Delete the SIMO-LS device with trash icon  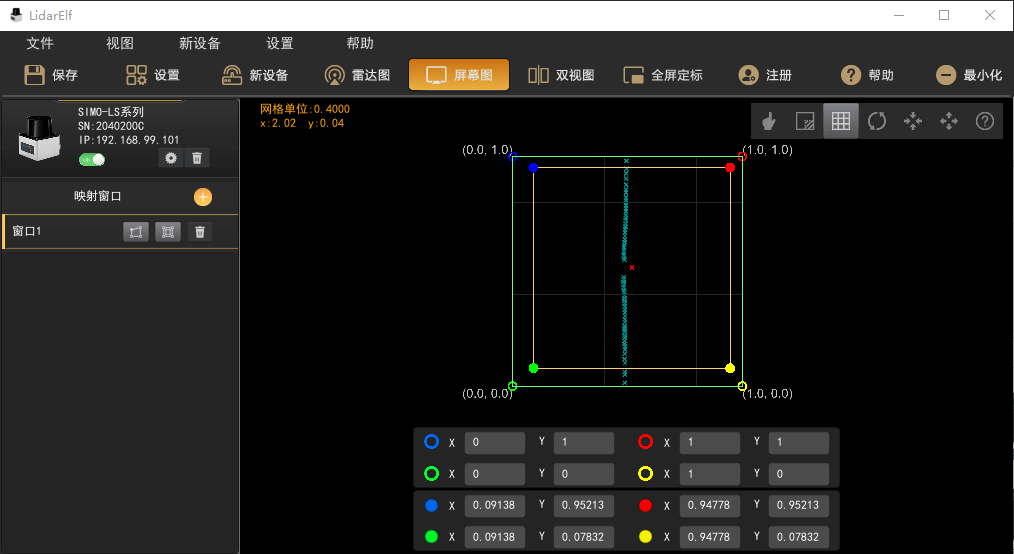click(197, 158)
